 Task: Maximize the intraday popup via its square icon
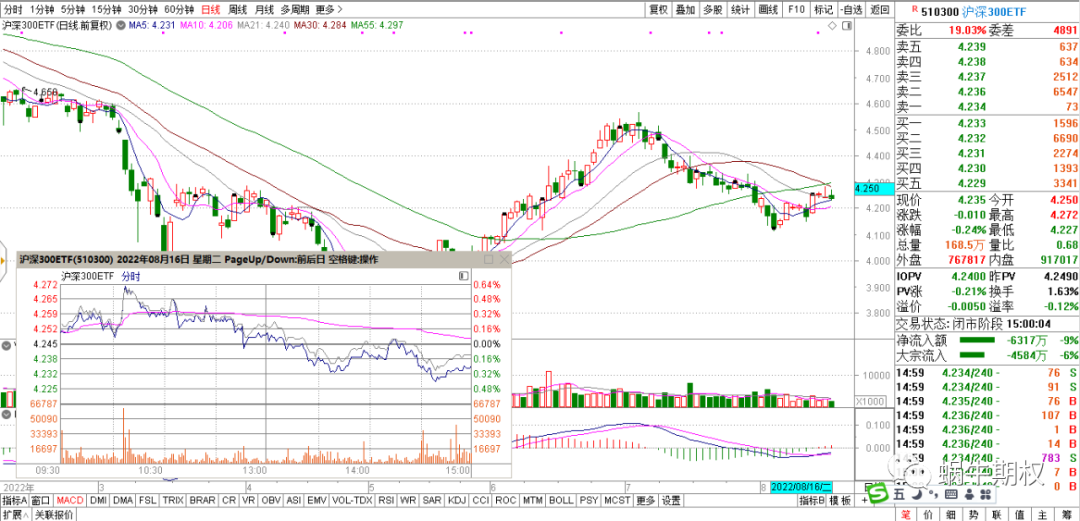tap(488, 258)
